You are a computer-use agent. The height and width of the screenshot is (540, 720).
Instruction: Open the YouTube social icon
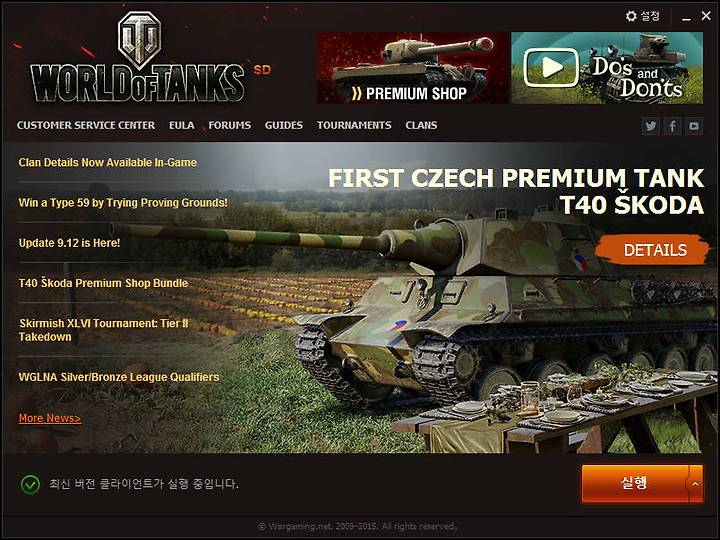[x=694, y=126]
